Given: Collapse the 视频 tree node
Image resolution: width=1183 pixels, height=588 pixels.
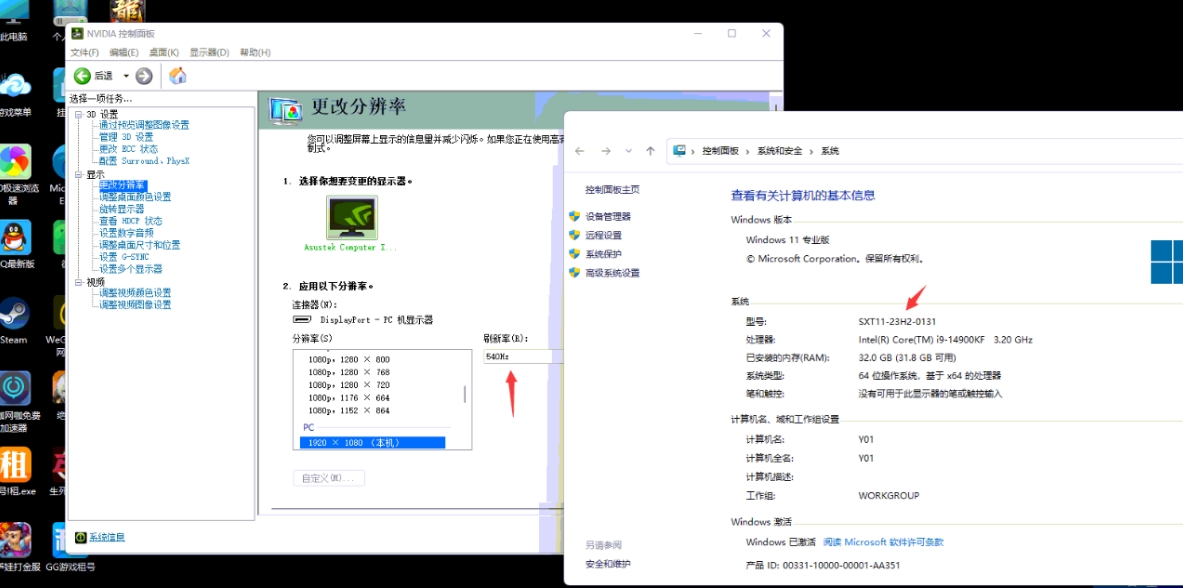Looking at the screenshot, I should click(78, 282).
